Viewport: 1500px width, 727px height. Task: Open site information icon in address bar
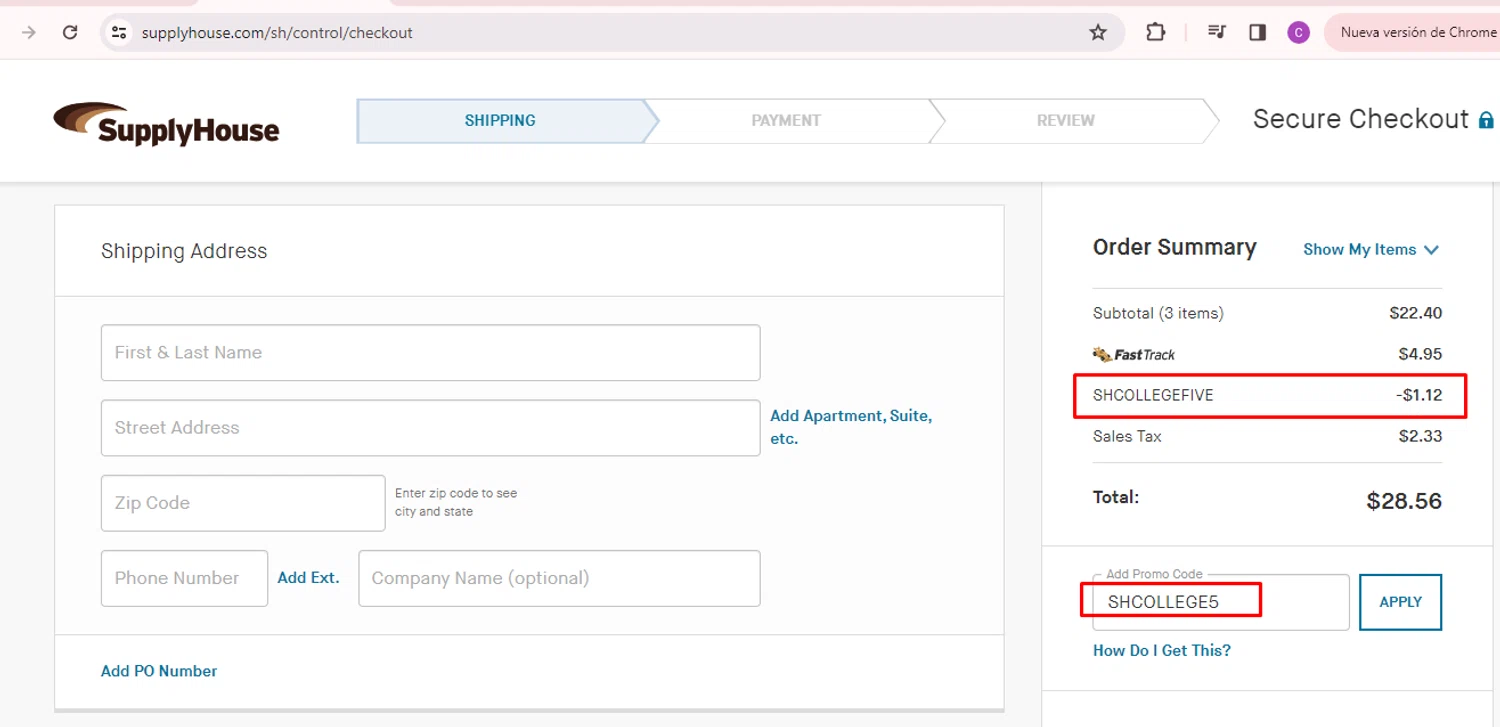pos(119,32)
